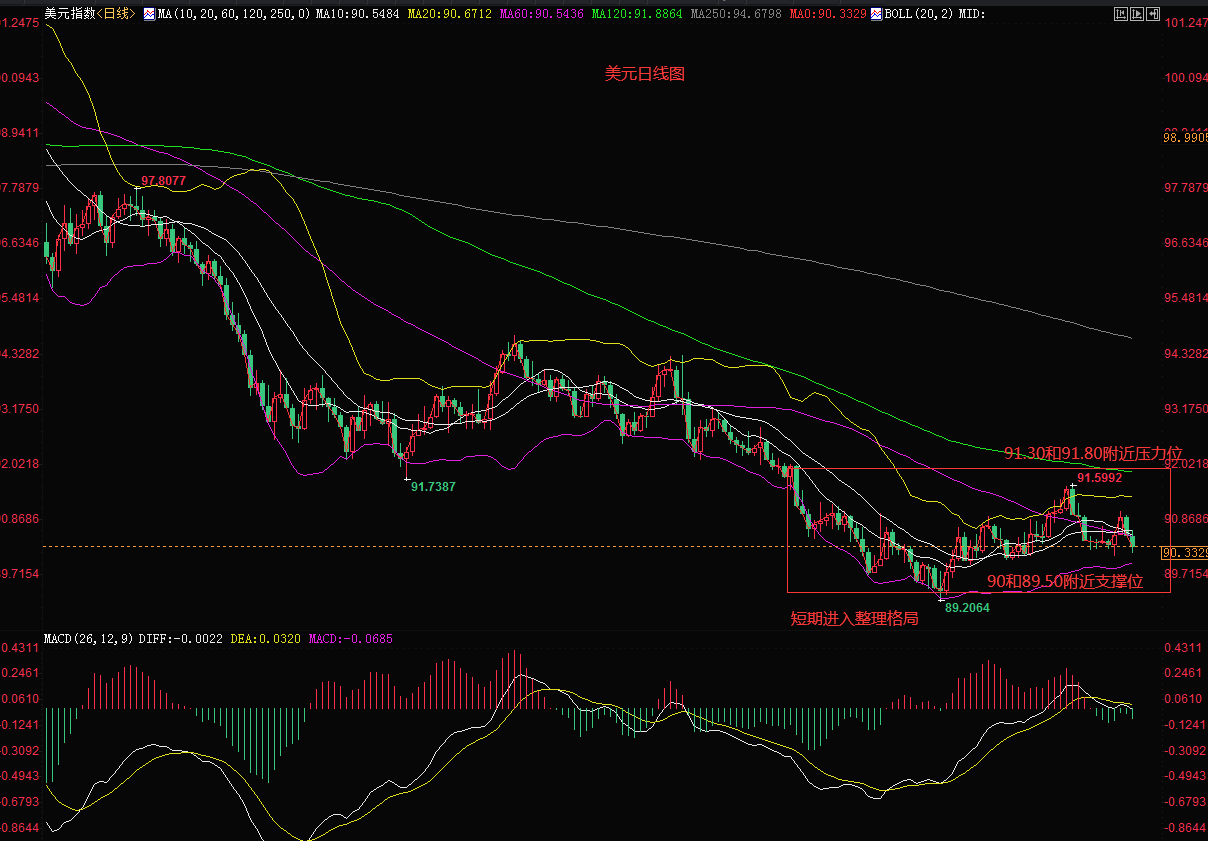Click the current price tag 90.3329
This screenshot has width=1208, height=841.
pos(1185,552)
